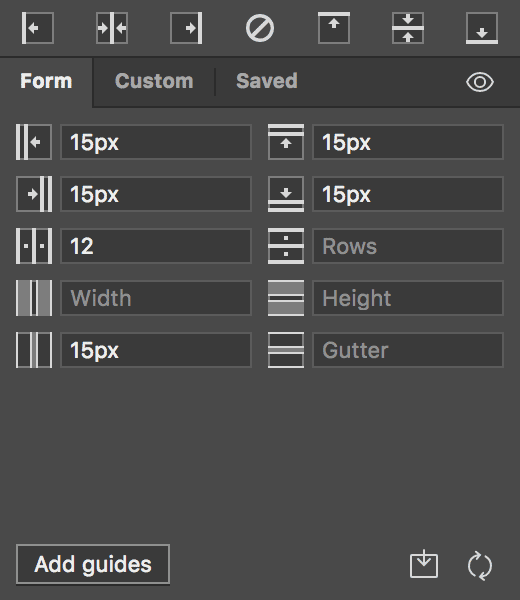Edit columns count field showing 12
This screenshot has height=600, width=520.
(156, 246)
